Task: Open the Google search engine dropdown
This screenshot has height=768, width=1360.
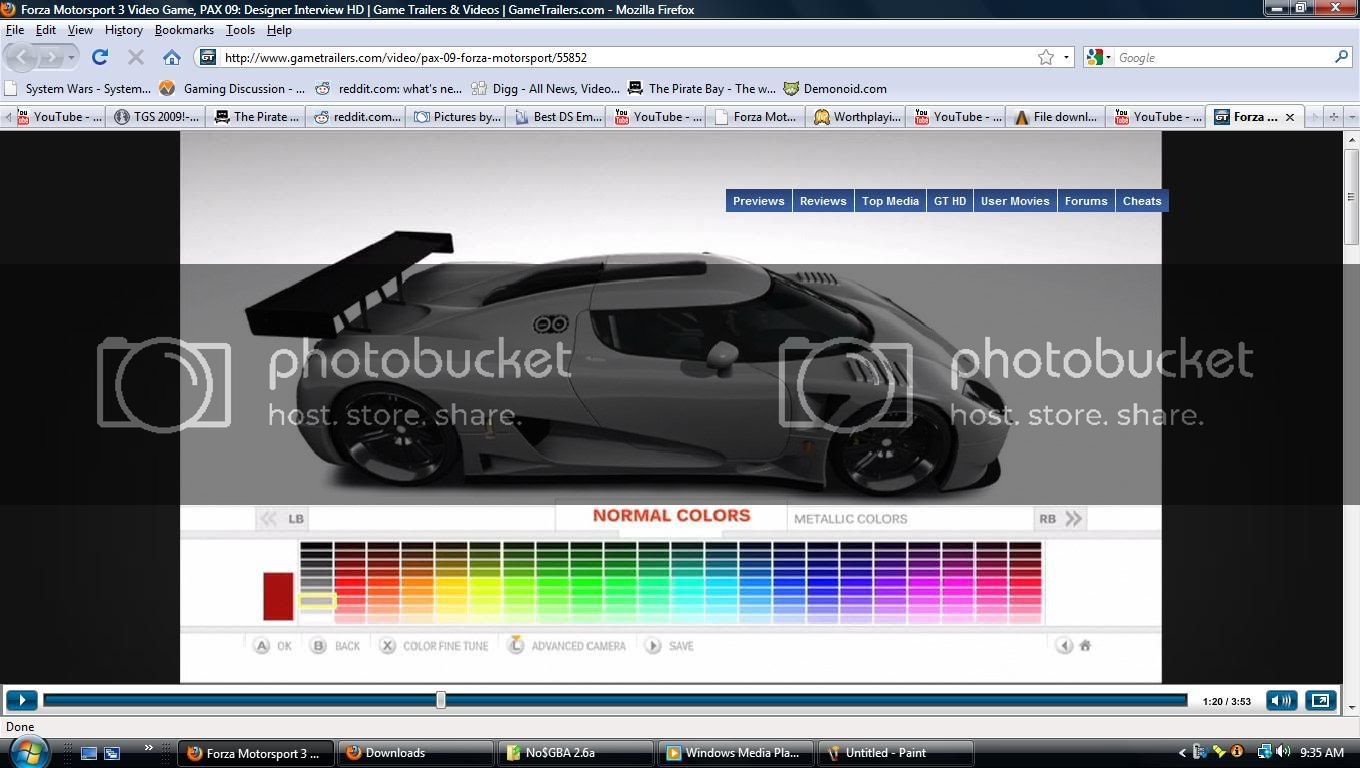Action: 1099,57
